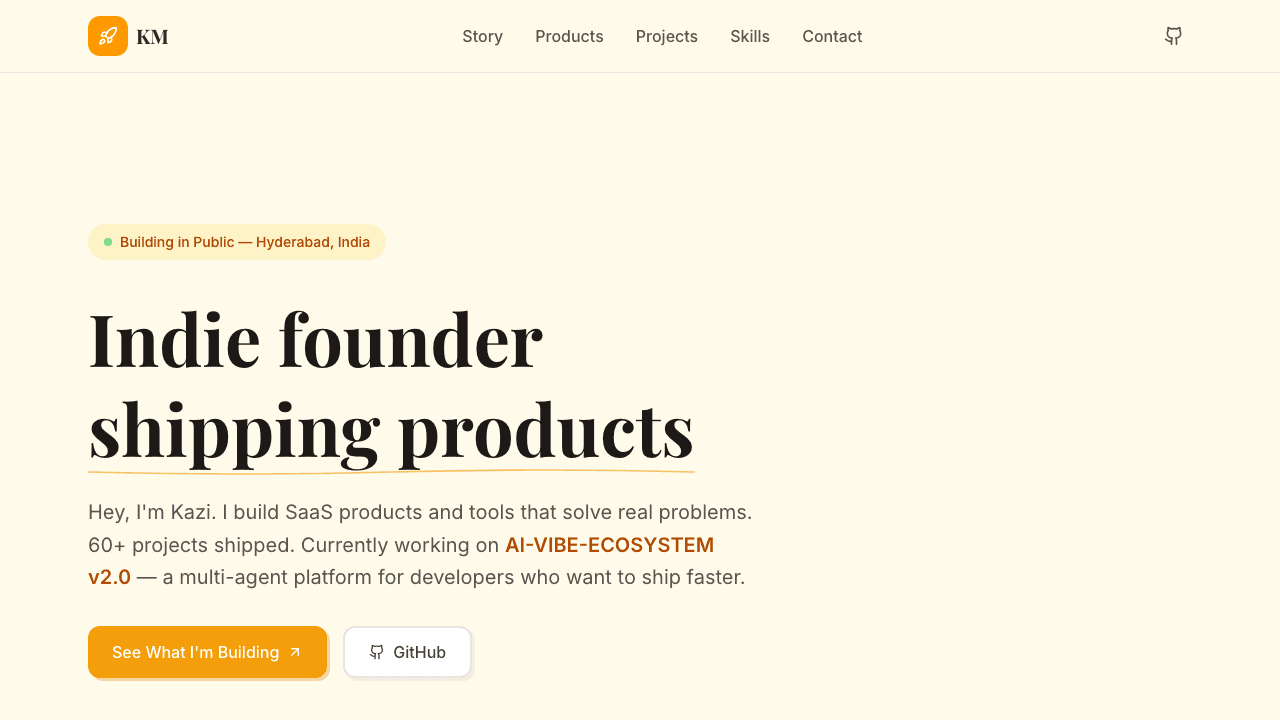
Task: Open the Story navigation item
Action: click(482, 36)
